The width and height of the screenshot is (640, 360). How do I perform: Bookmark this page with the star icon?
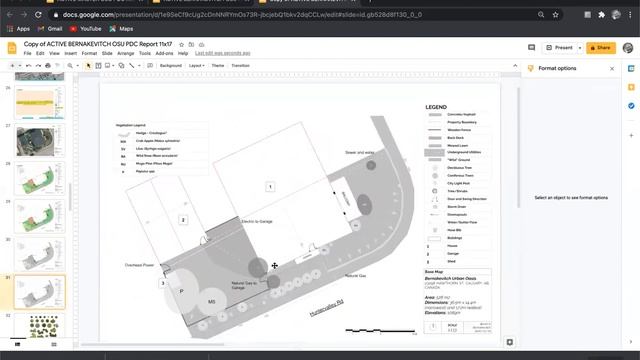coord(556,15)
